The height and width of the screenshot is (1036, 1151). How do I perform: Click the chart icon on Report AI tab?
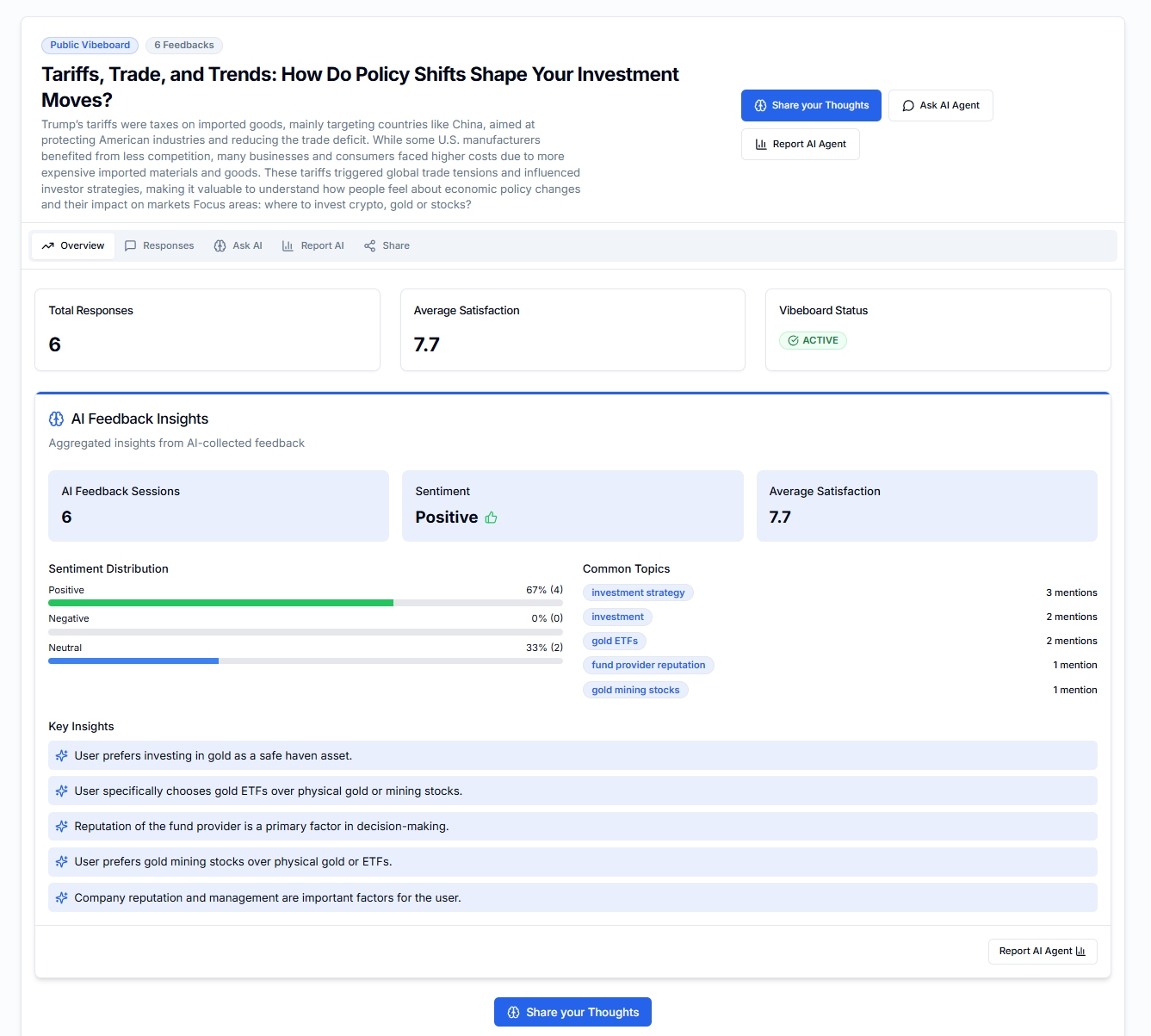[288, 246]
